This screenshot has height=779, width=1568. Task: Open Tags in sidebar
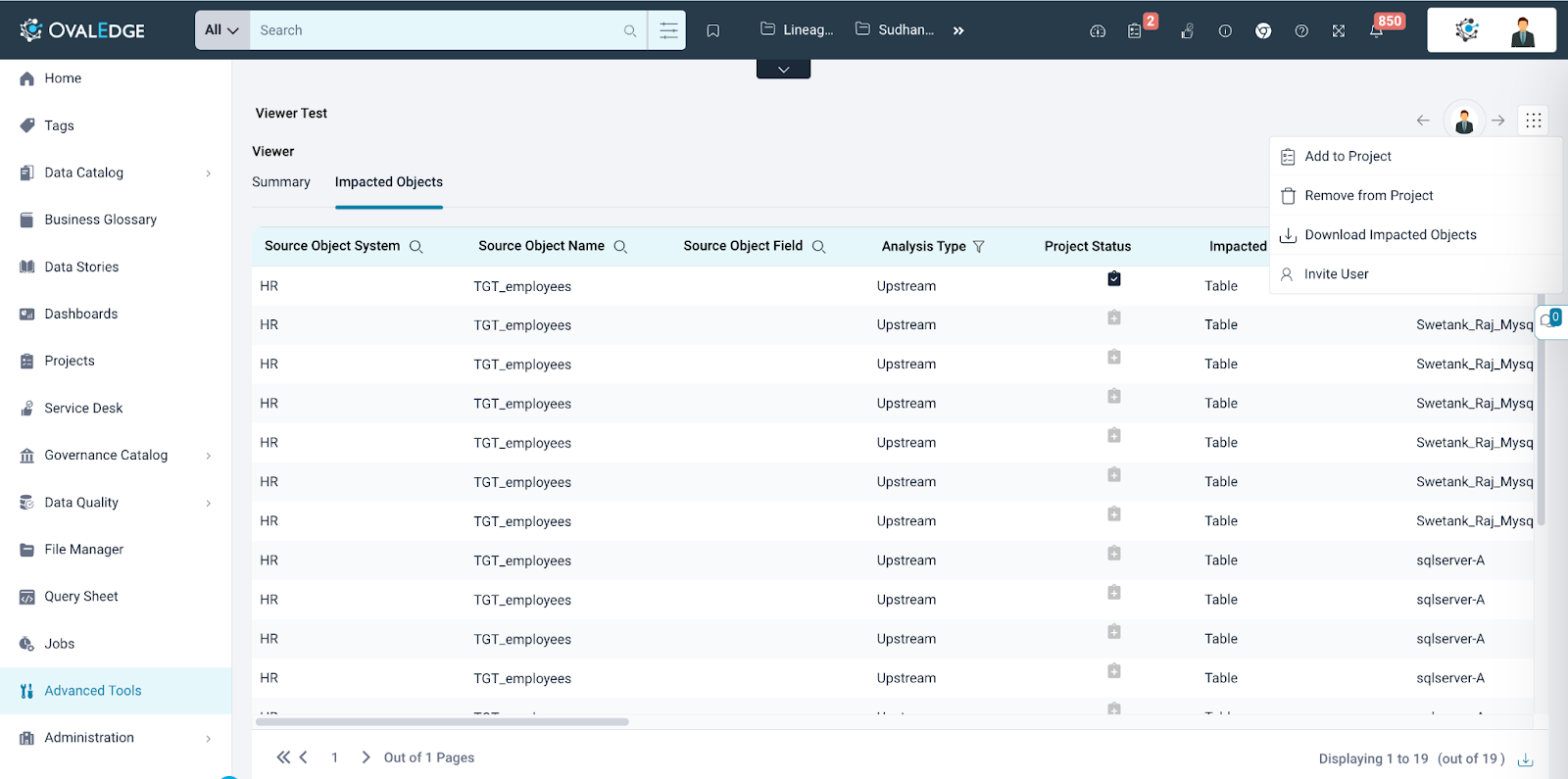59,125
